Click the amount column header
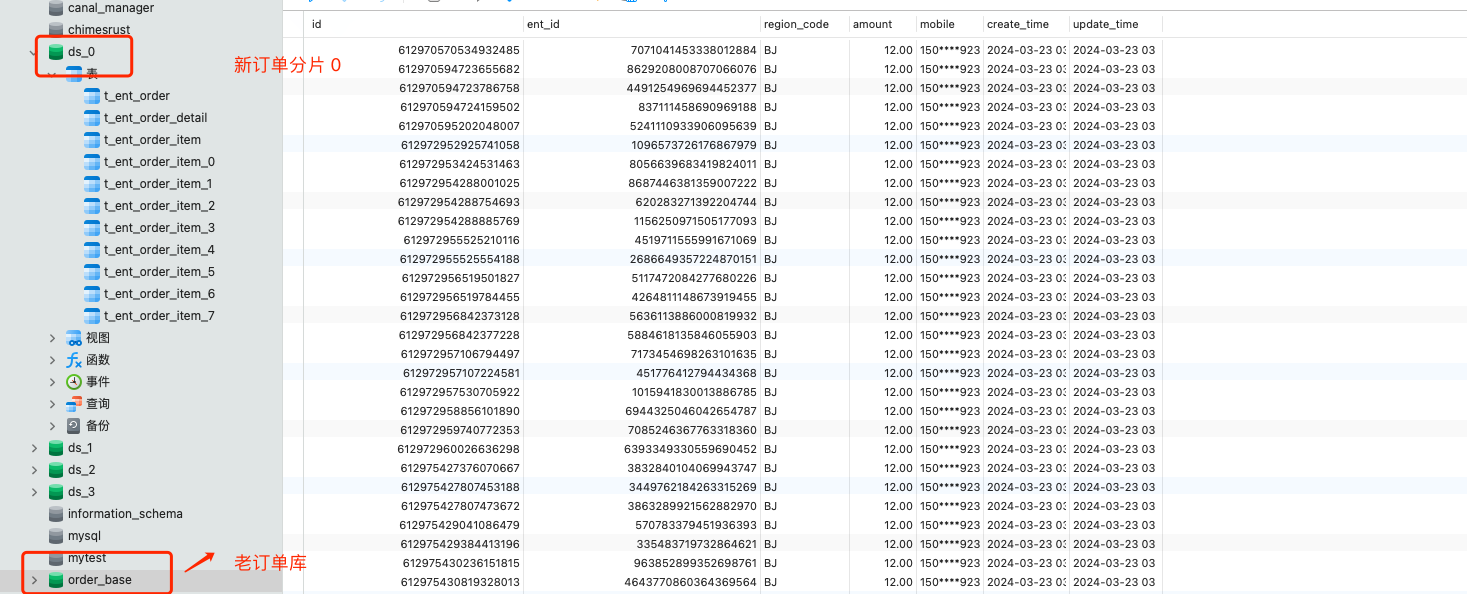 click(x=872, y=24)
